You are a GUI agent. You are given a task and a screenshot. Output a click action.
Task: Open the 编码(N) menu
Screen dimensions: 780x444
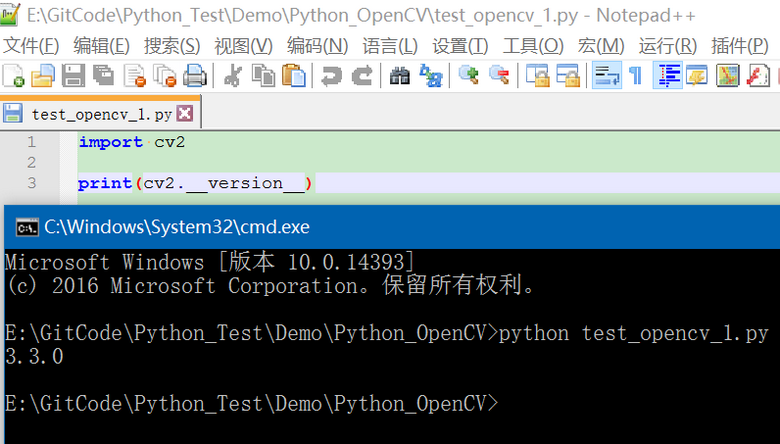click(317, 46)
